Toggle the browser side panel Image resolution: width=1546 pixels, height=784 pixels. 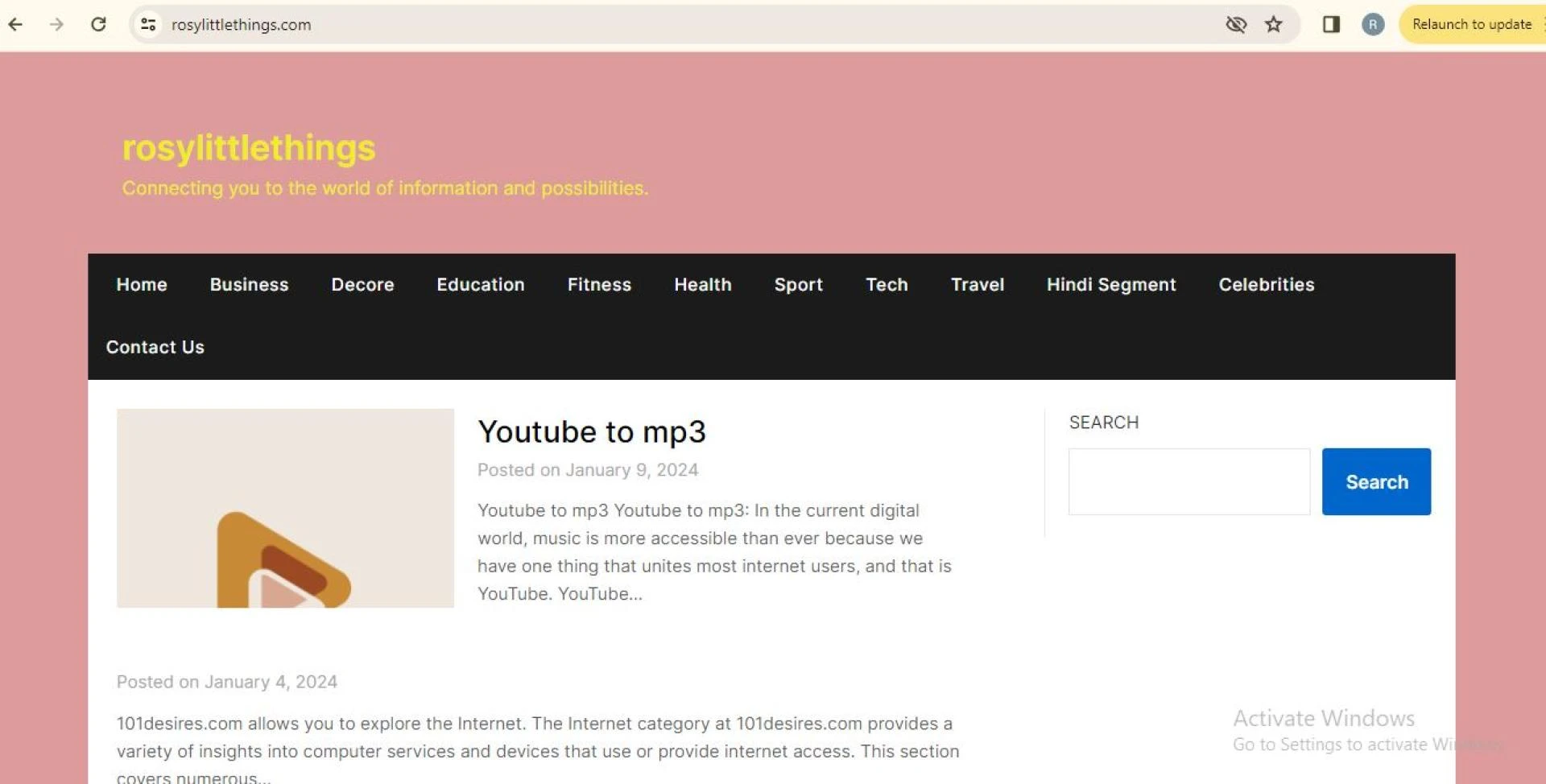[1331, 24]
